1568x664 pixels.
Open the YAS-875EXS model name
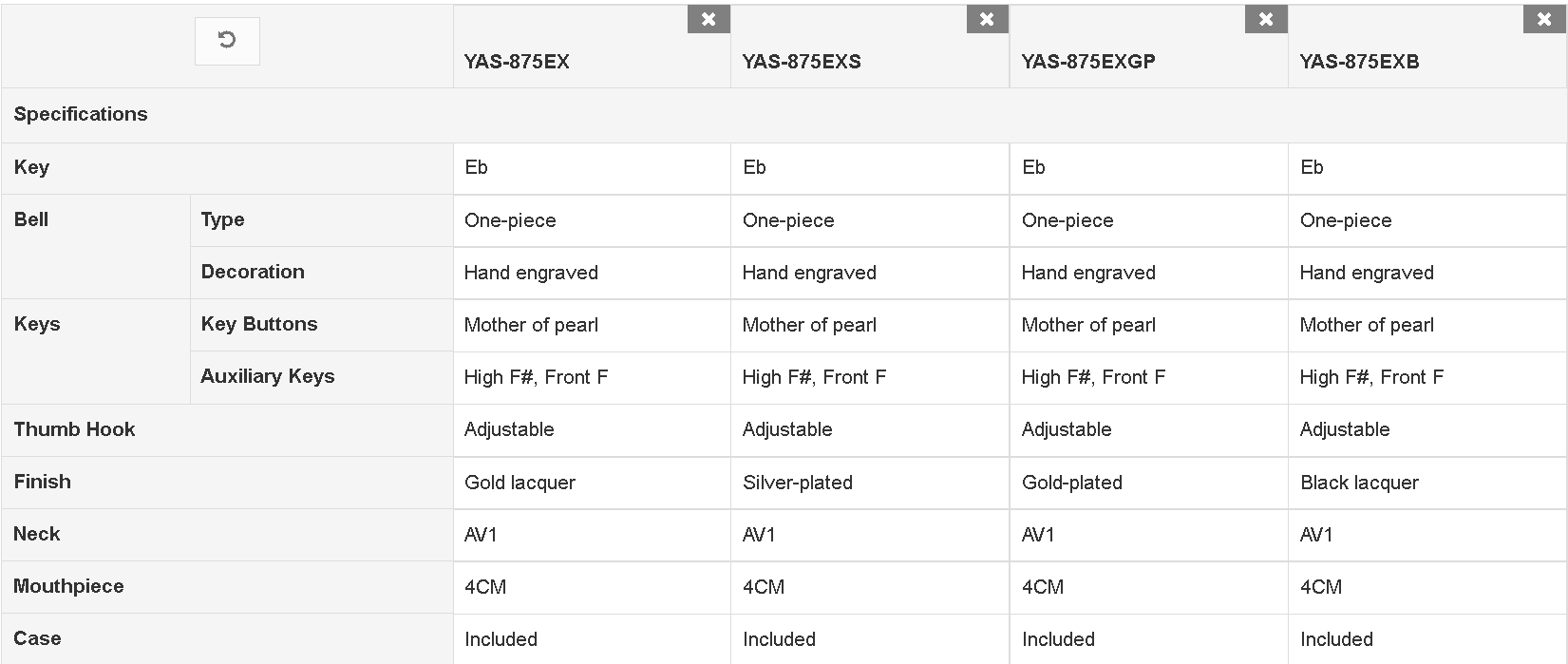(x=802, y=62)
